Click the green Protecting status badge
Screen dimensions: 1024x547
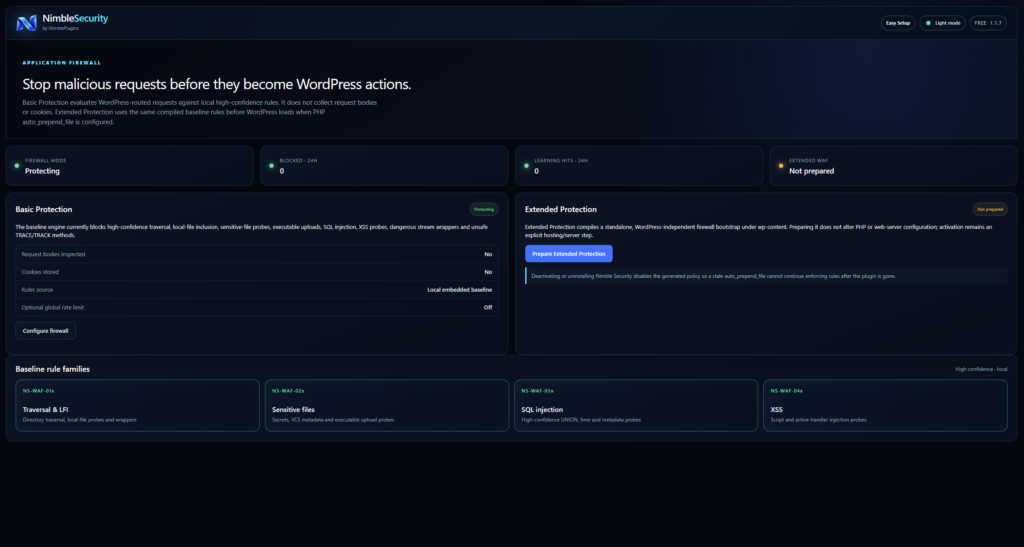(484, 210)
